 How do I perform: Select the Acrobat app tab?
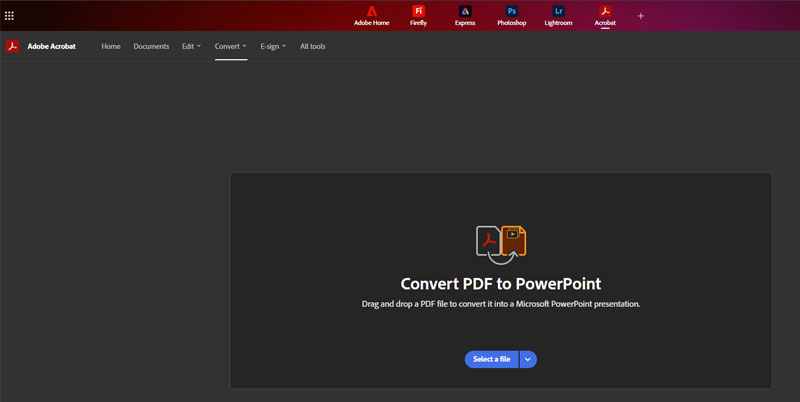click(x=605, y=16)
